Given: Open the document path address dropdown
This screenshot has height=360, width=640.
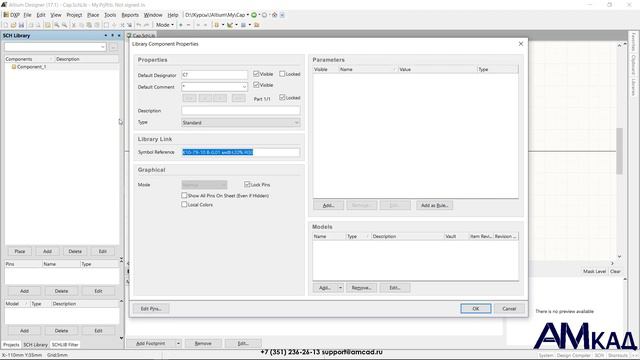Looking at the screenshot, I should [x=247, y=15].
